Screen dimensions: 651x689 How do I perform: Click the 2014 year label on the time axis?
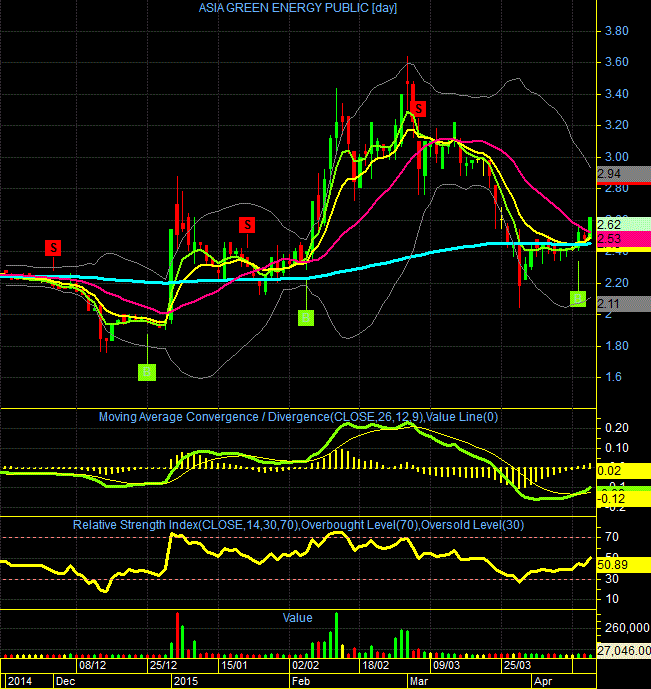(20, 681)
